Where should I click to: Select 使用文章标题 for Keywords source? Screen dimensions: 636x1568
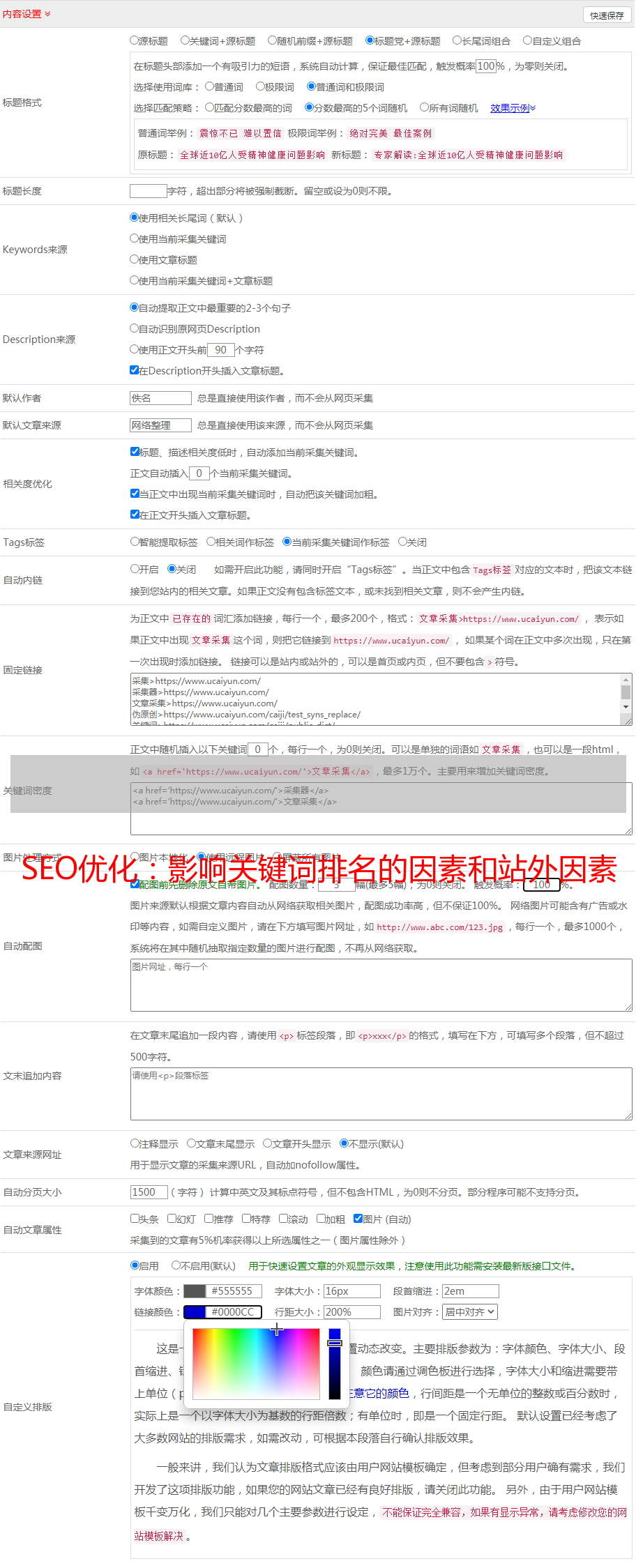click(135, 259)
